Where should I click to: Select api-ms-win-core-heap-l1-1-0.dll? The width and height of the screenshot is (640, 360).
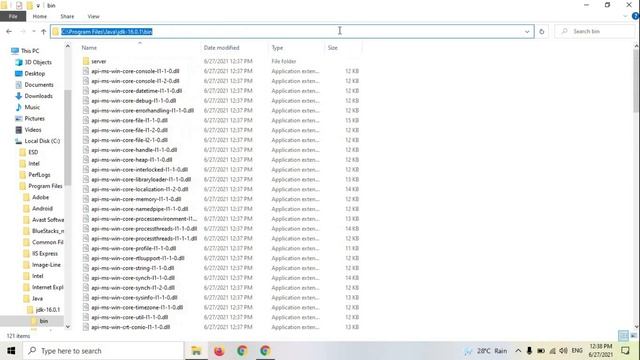click(x=131, y=160)
